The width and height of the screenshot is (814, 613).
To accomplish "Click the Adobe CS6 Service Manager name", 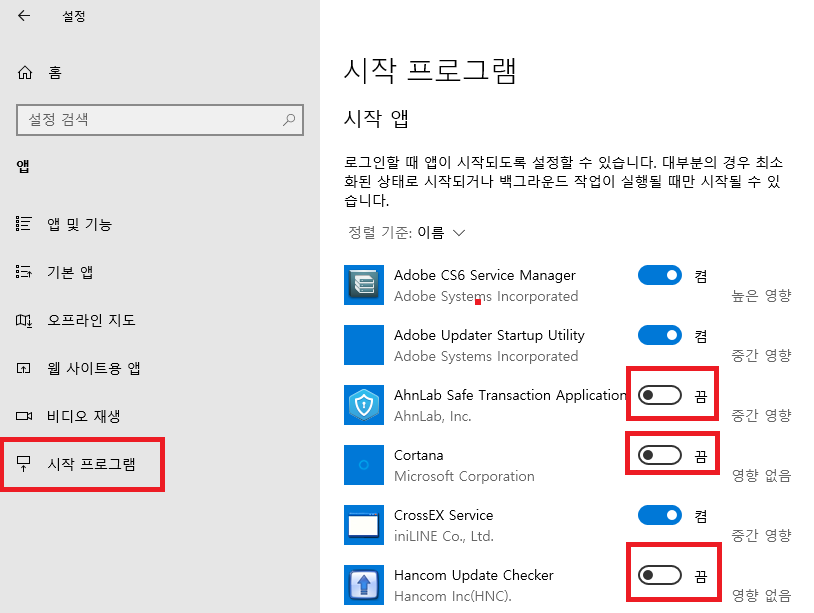I will (485, 275).
